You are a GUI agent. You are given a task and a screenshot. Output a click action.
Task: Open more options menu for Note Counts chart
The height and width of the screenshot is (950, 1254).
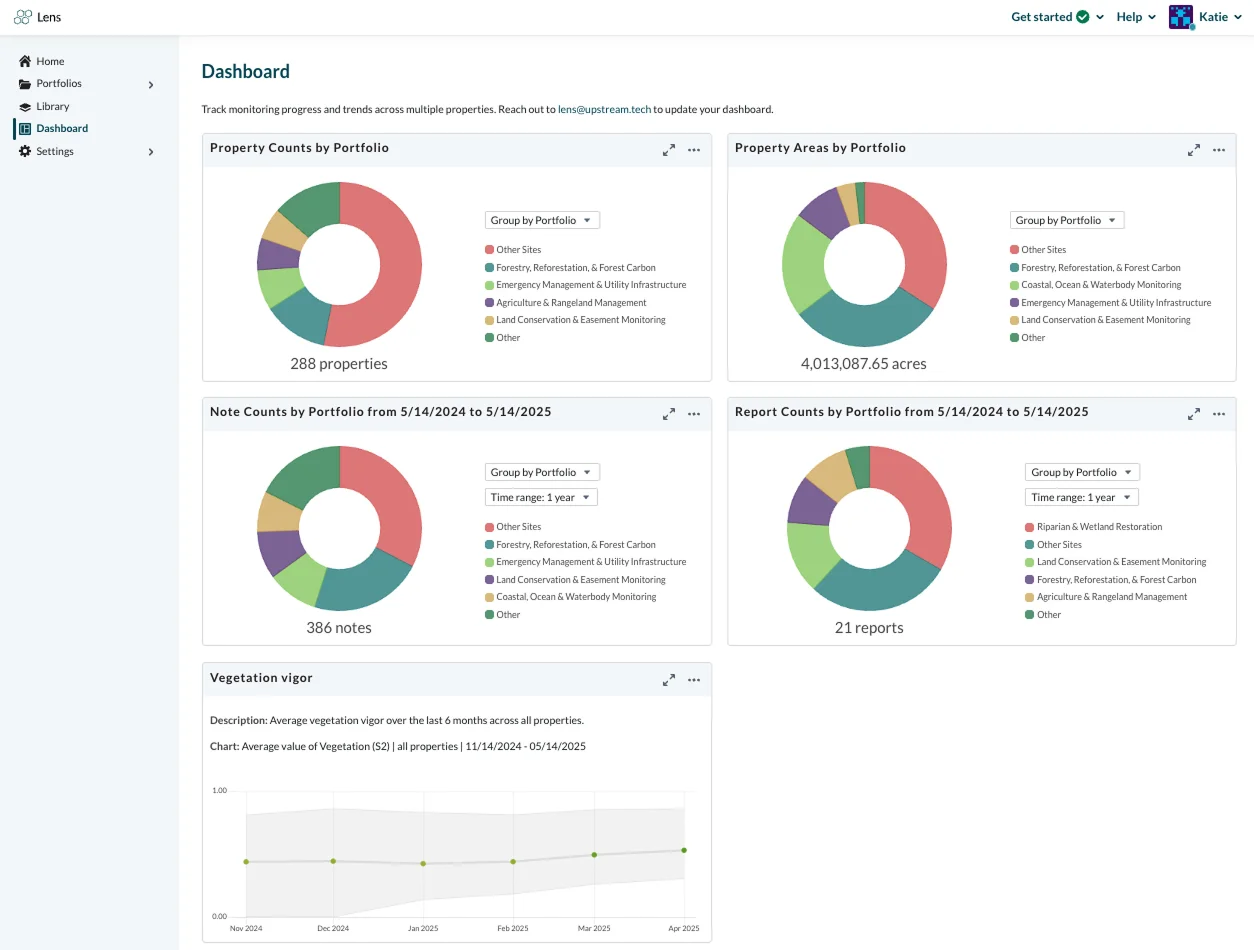694,414
